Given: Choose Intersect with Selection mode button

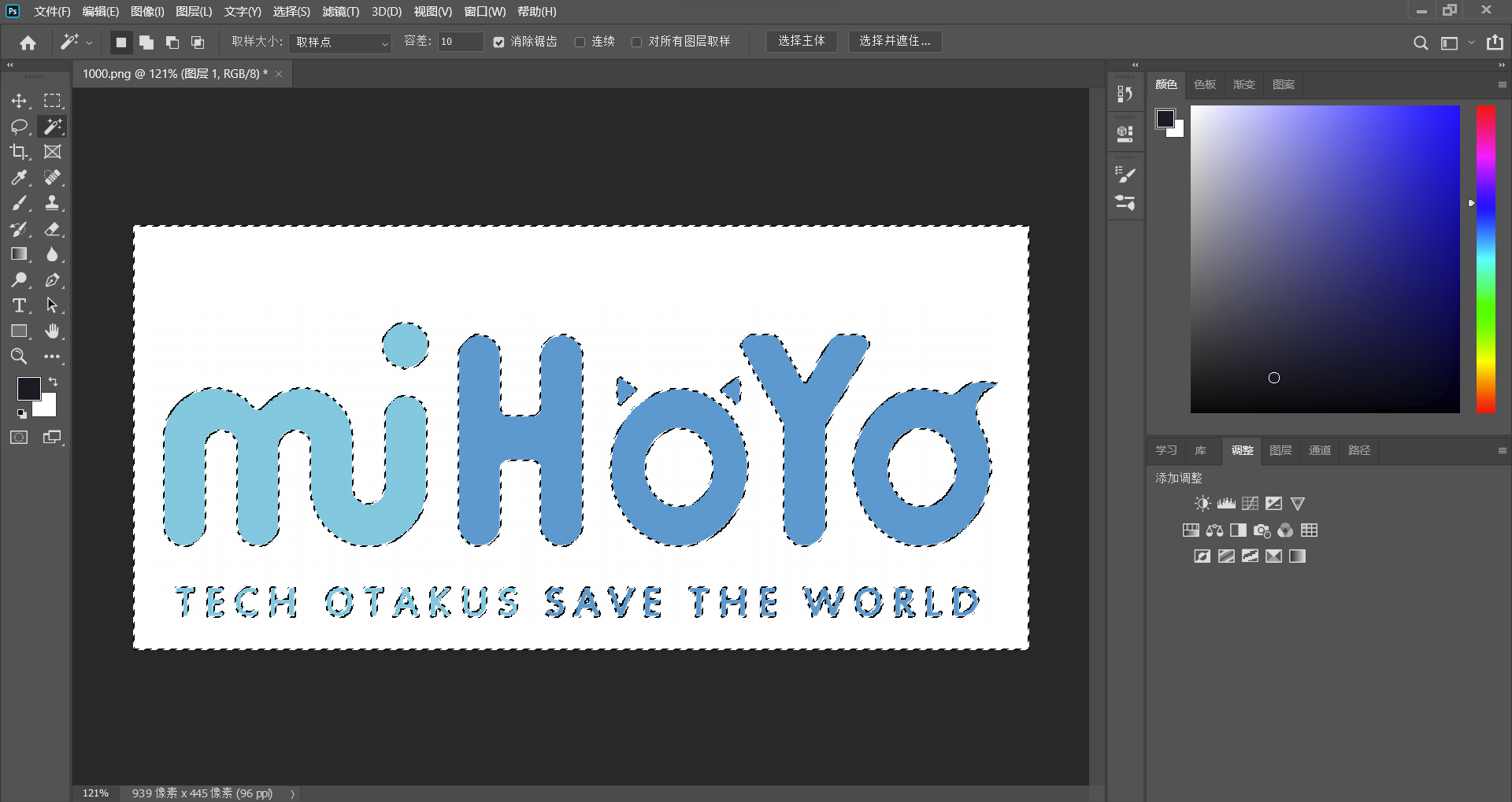Looking at the screenshot, I should coord(198,43).
